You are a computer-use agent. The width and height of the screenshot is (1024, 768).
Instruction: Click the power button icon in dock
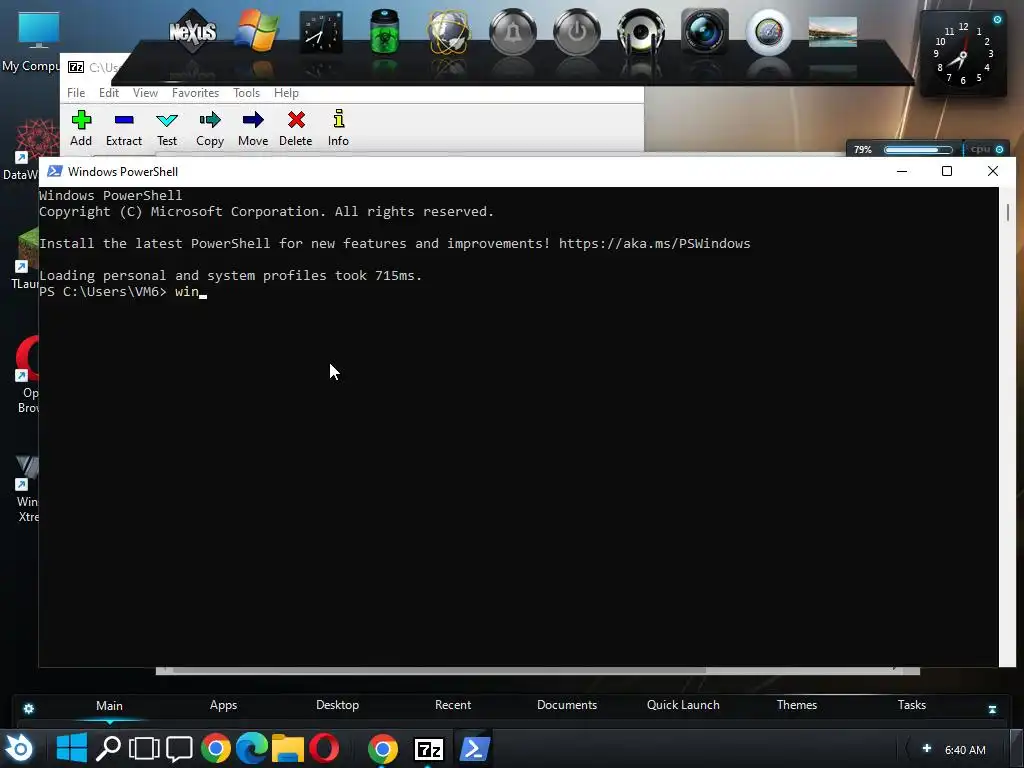click(577, 32)
